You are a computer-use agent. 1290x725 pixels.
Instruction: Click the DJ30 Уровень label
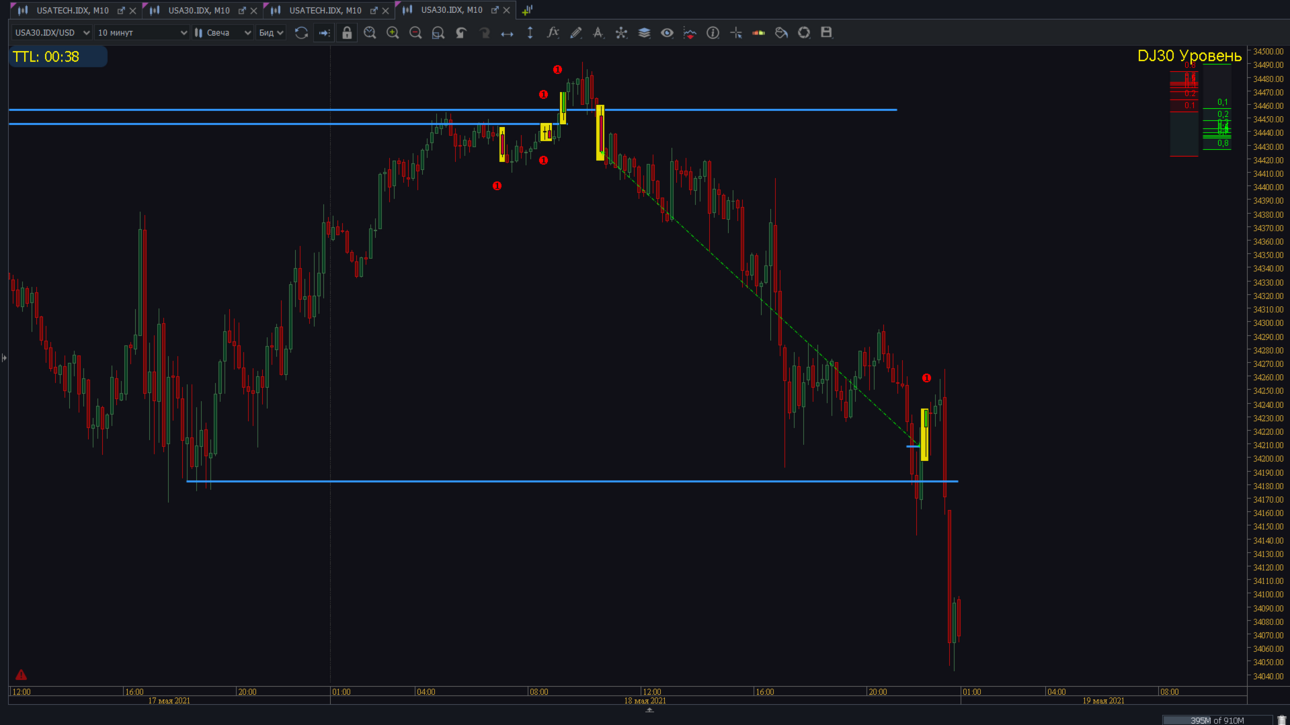[x=1189, y=56]
